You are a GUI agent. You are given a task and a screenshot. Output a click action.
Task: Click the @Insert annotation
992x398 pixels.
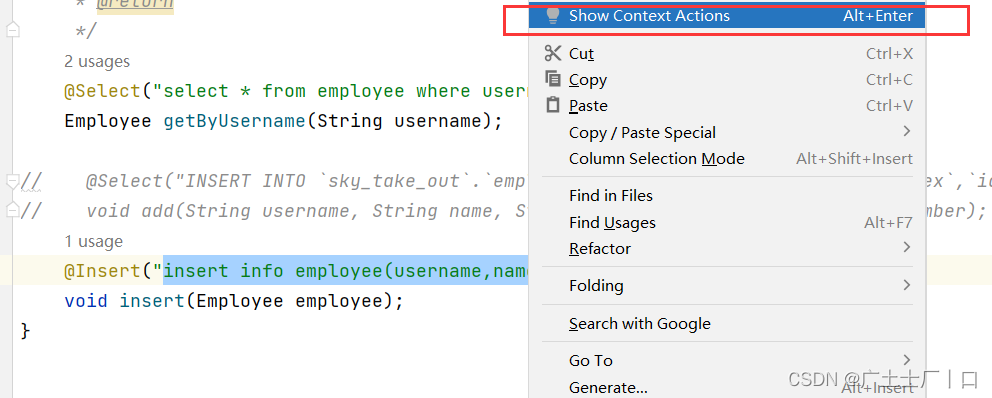click(x=102, y=271)
